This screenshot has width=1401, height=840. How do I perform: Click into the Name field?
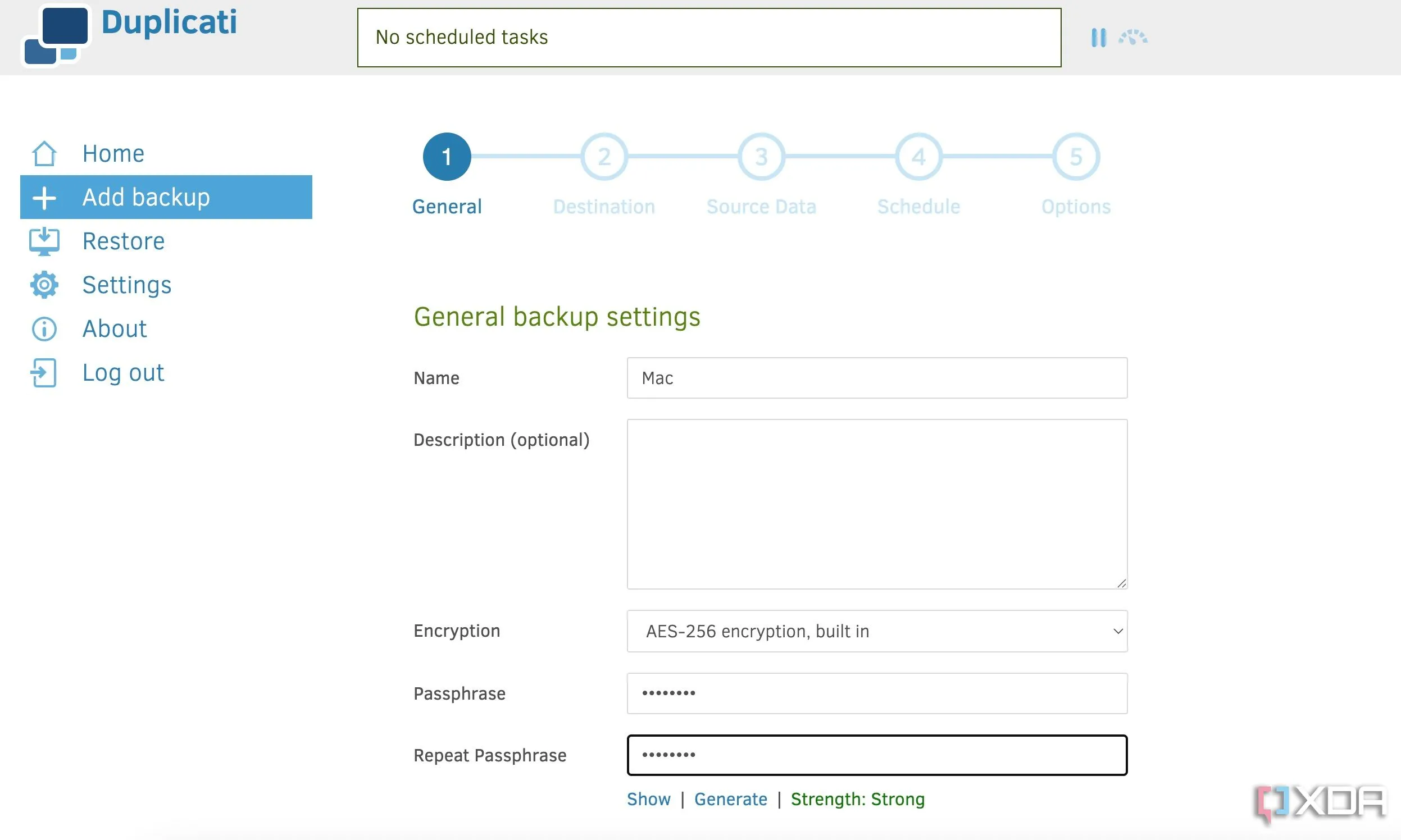coord(877,378)
